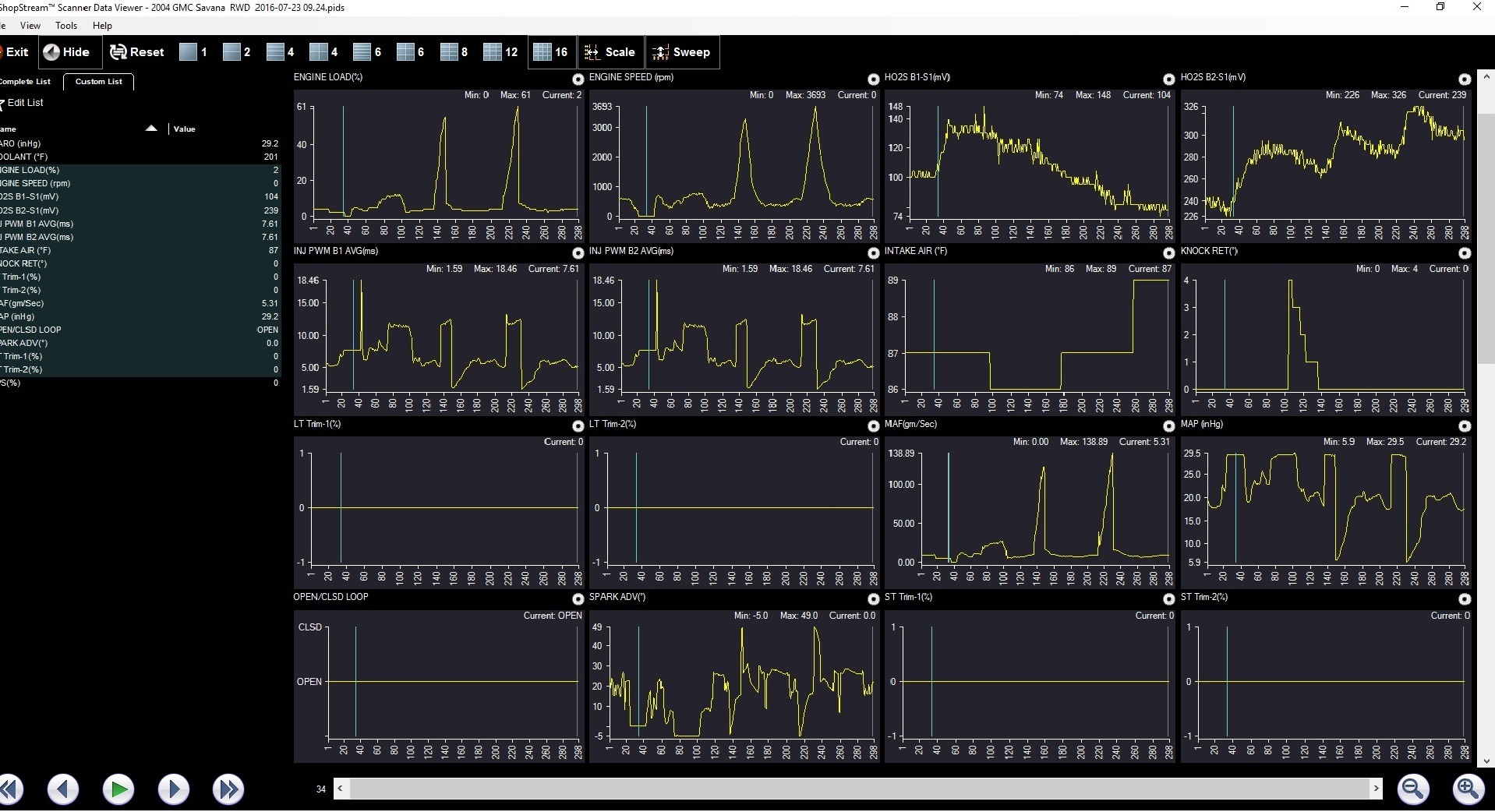
Task: Select the INJ PWM B1 AVG(ms) list row
Action: coord(140,224)
